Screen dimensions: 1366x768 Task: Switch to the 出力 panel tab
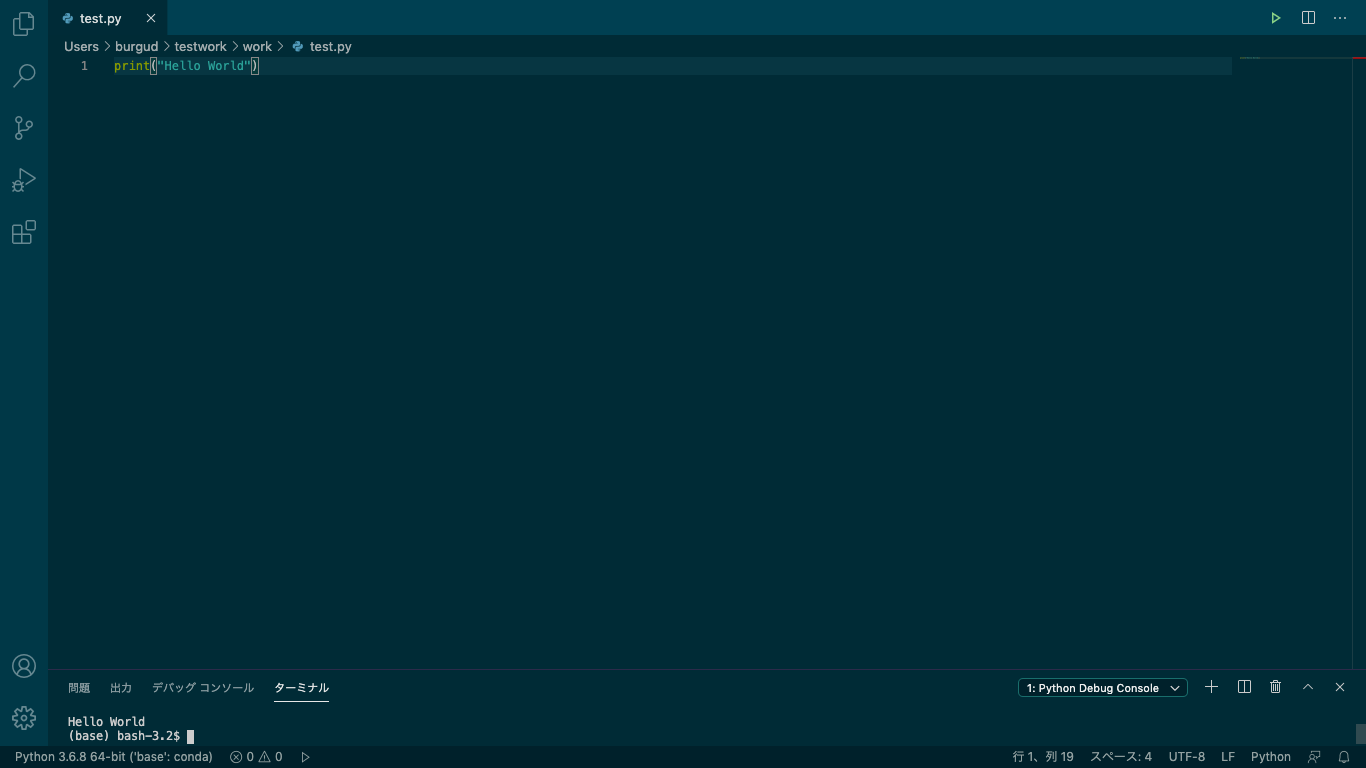point(121,688)
